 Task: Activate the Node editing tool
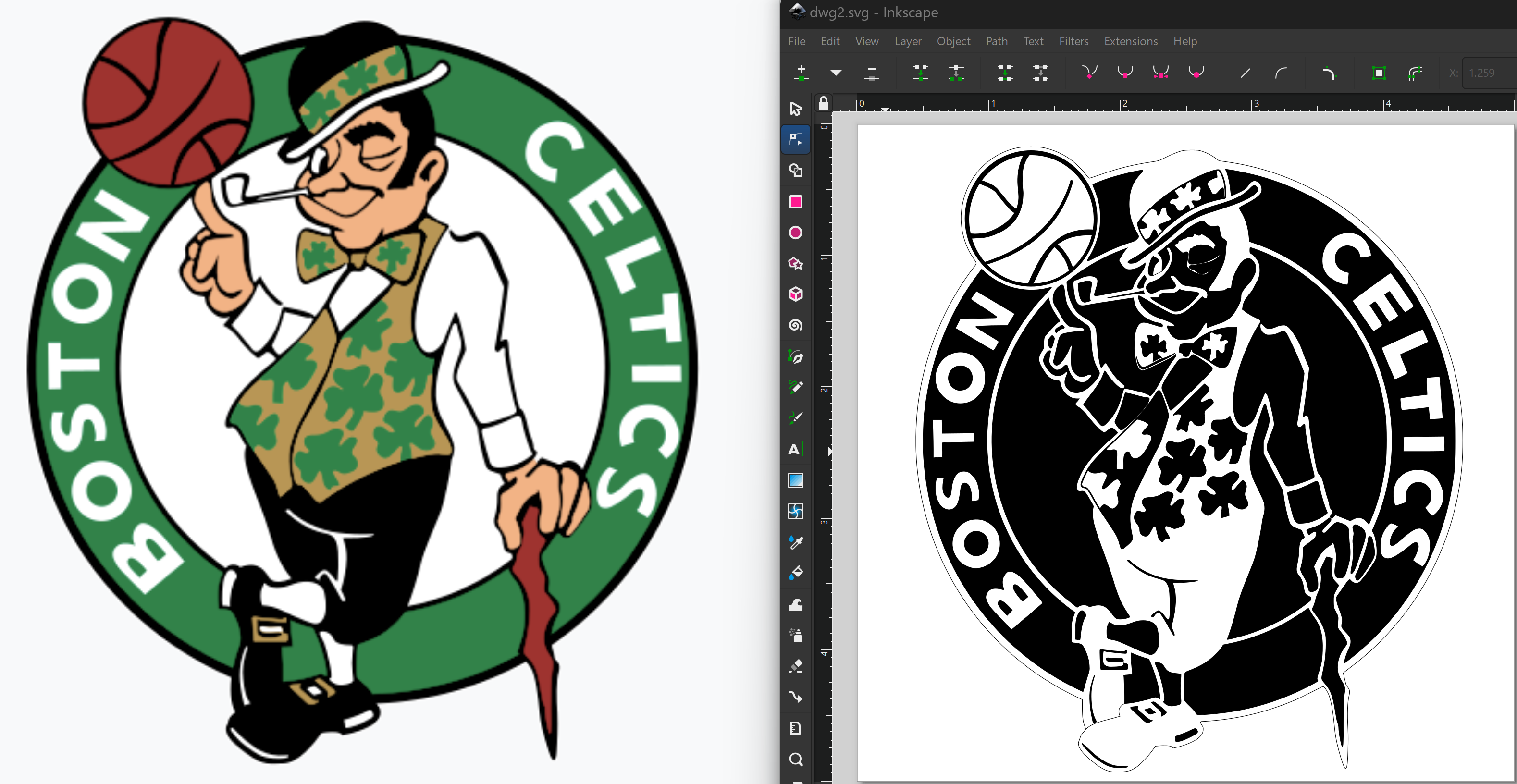coord(796,139)
